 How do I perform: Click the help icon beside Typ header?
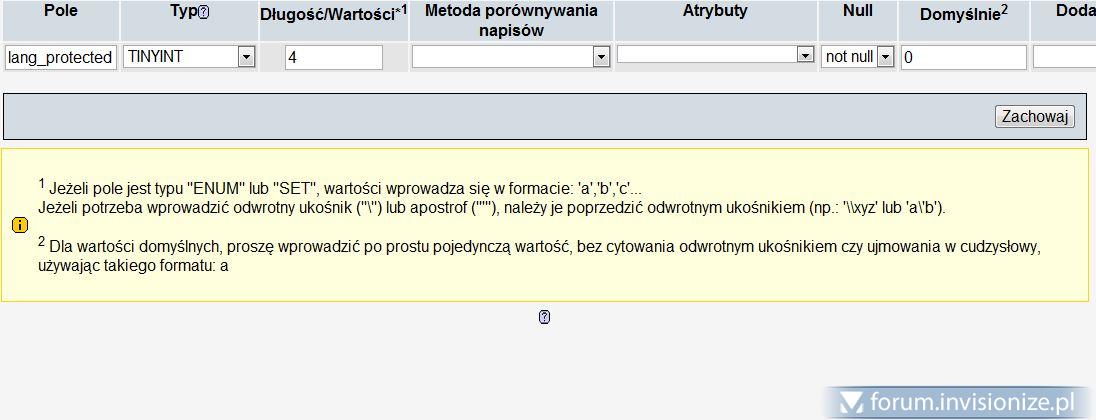click(204, 13)
